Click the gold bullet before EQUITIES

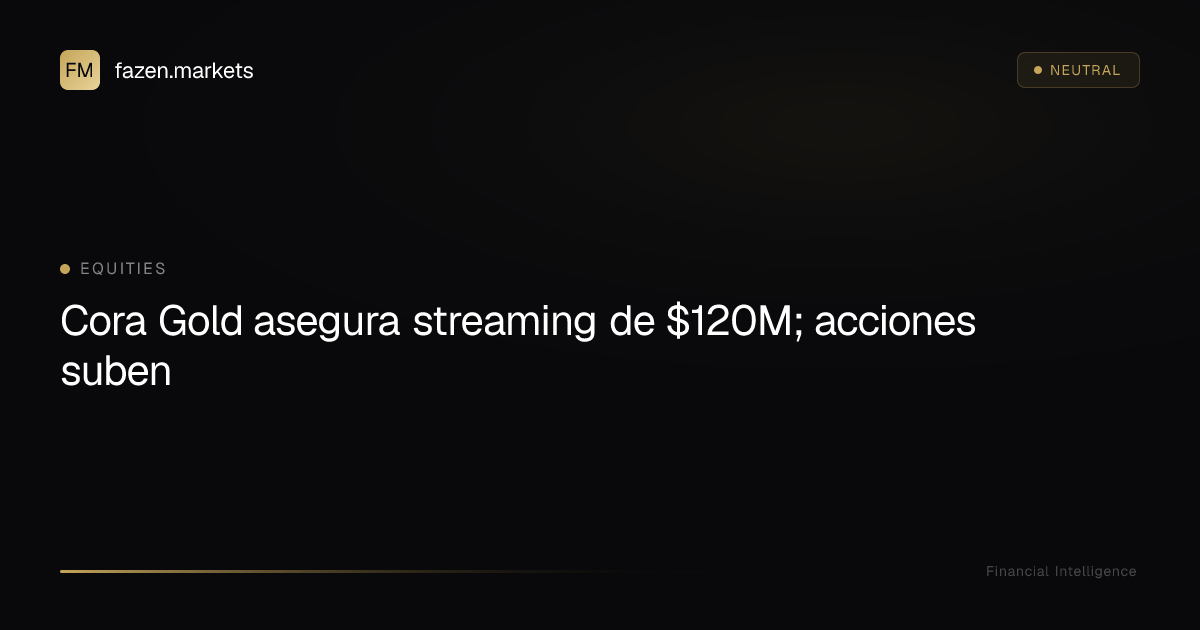click(65, 269)
